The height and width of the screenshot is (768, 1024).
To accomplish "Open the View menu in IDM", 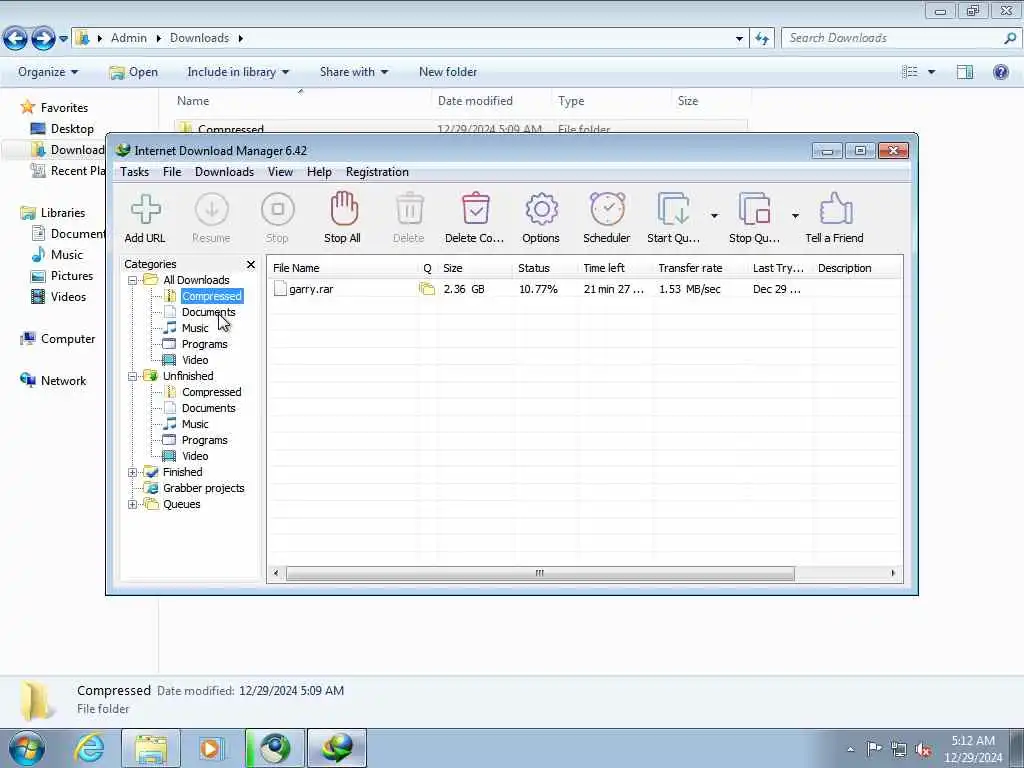I will pos(280,172).
